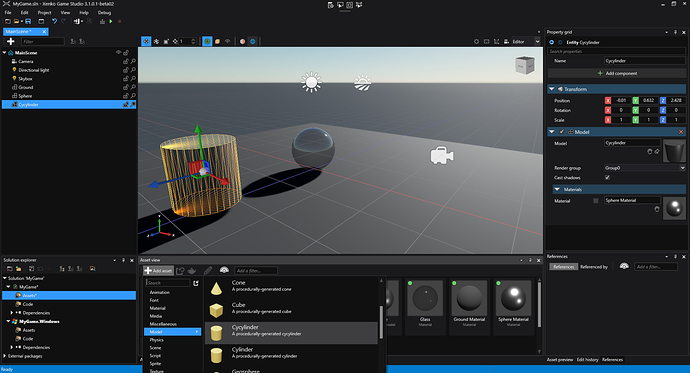Close the MainScene tab with its X
The height and width of the screenshot is (373, 690).
pos(44,32)
